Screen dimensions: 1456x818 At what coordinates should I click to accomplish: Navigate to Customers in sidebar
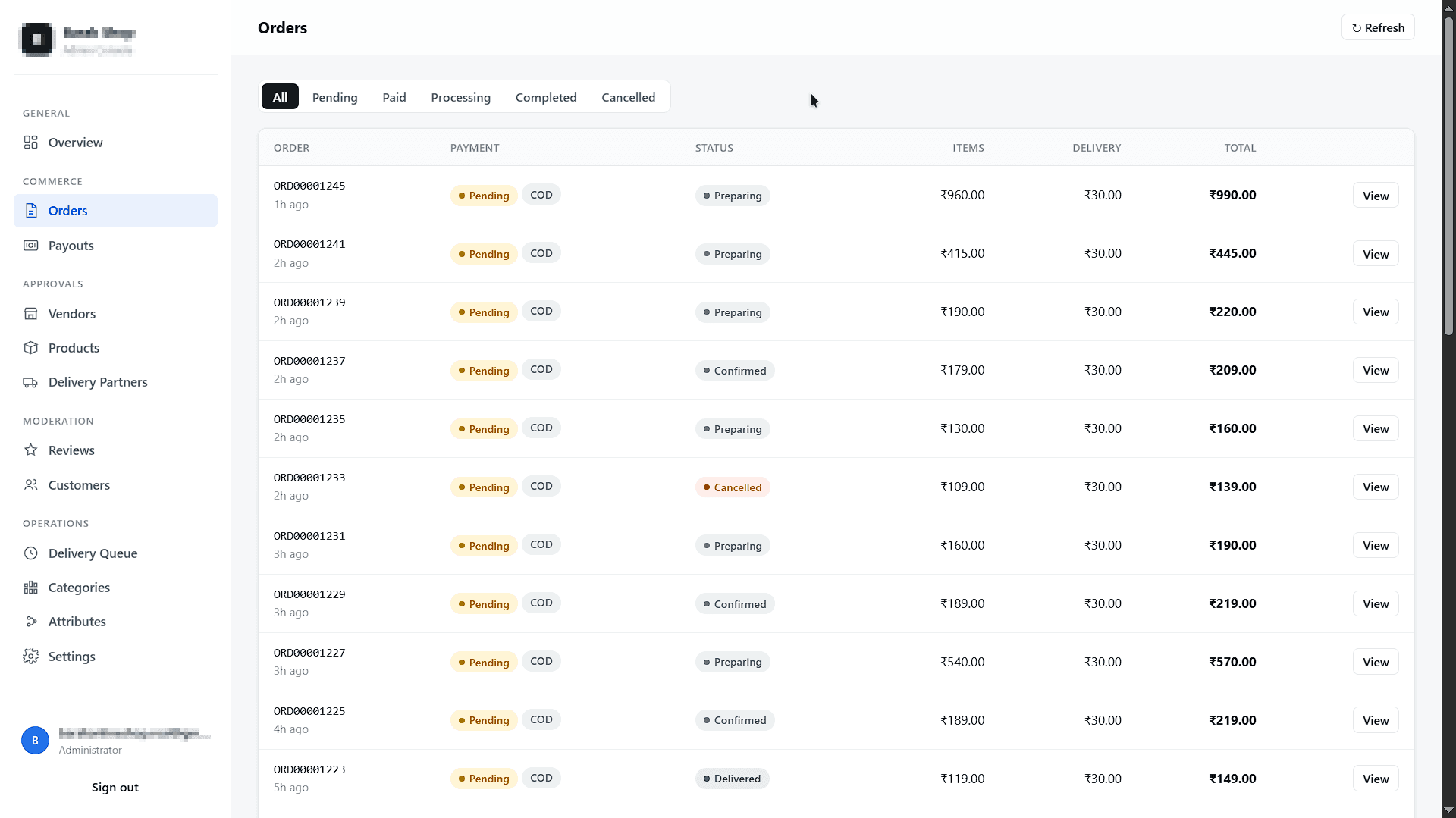pos(115,485)
